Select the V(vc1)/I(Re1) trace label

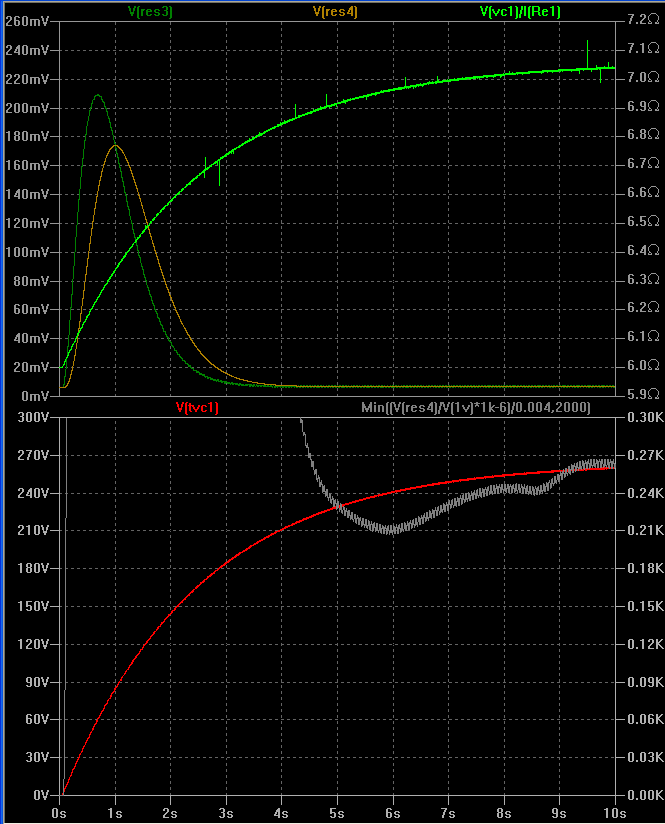tap(520, 12)
